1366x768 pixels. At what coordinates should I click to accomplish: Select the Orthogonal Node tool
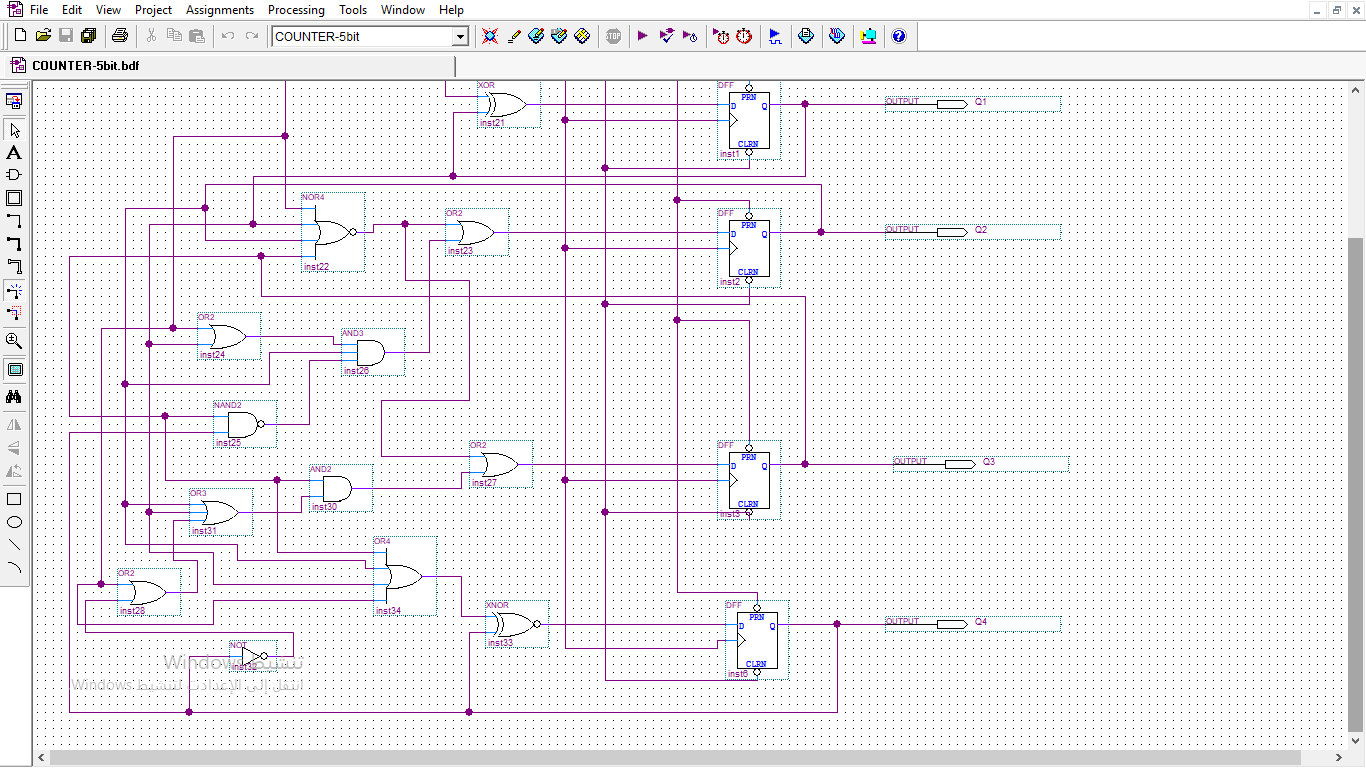14,221
